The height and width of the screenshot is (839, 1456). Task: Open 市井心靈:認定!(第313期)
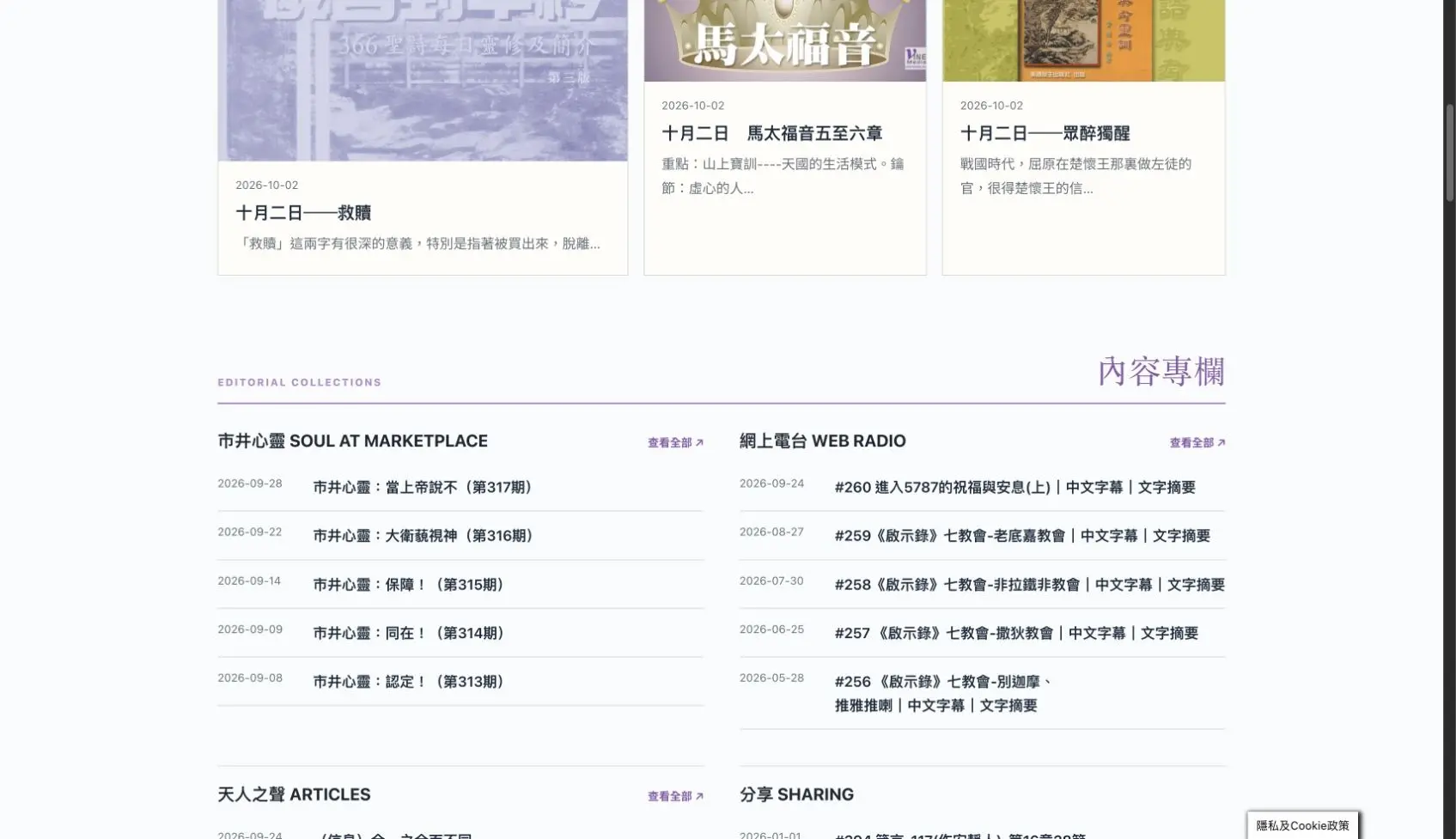click(x=411, y=682)
